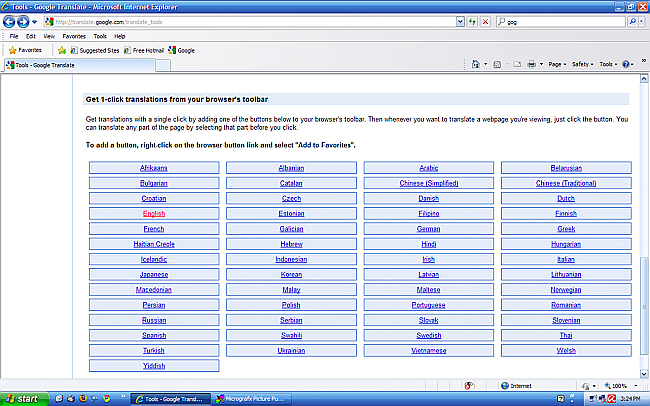Select Chinese (Simplified) link
The image size is (650, 406).
[429, 183]
